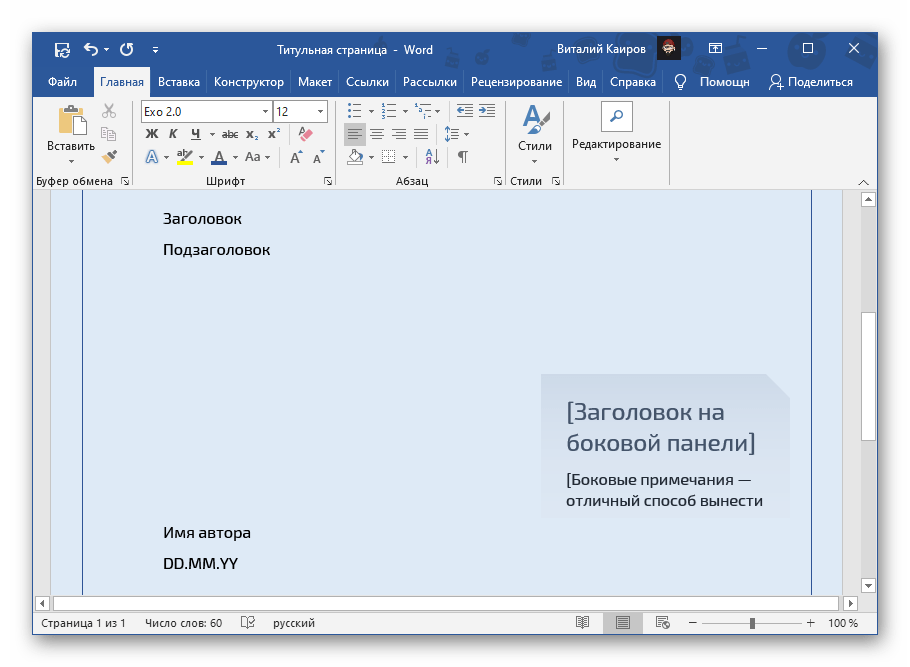Toggle paragraph marks (¶) display
The height and width of the screenshot is (667, 910).
pos(462,157)
